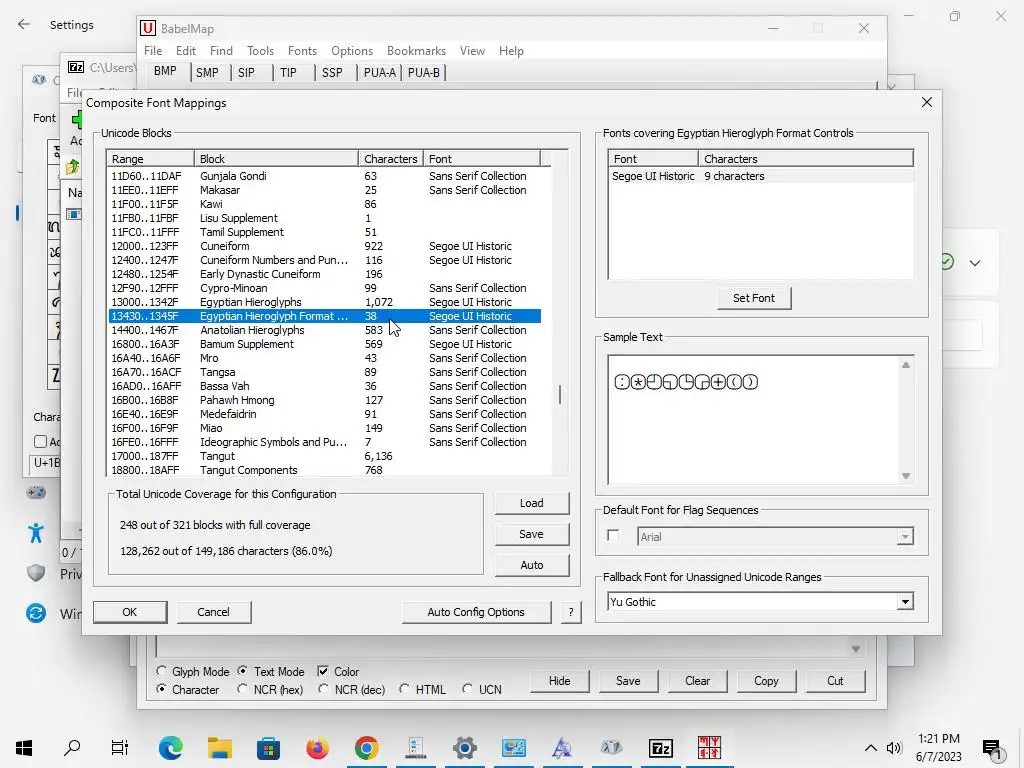Click the Cancel button
The width and height of the screenshot is (1024, 768).
pyautogui.click(x=214, y=612)
